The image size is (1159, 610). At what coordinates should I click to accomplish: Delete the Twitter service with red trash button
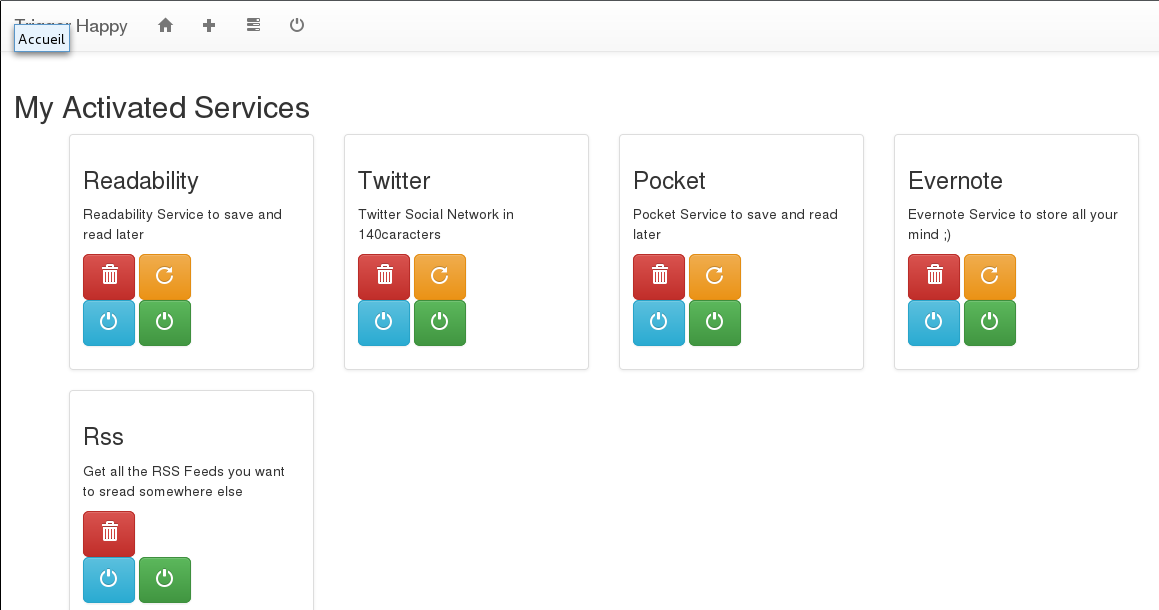tap(384, 277)
